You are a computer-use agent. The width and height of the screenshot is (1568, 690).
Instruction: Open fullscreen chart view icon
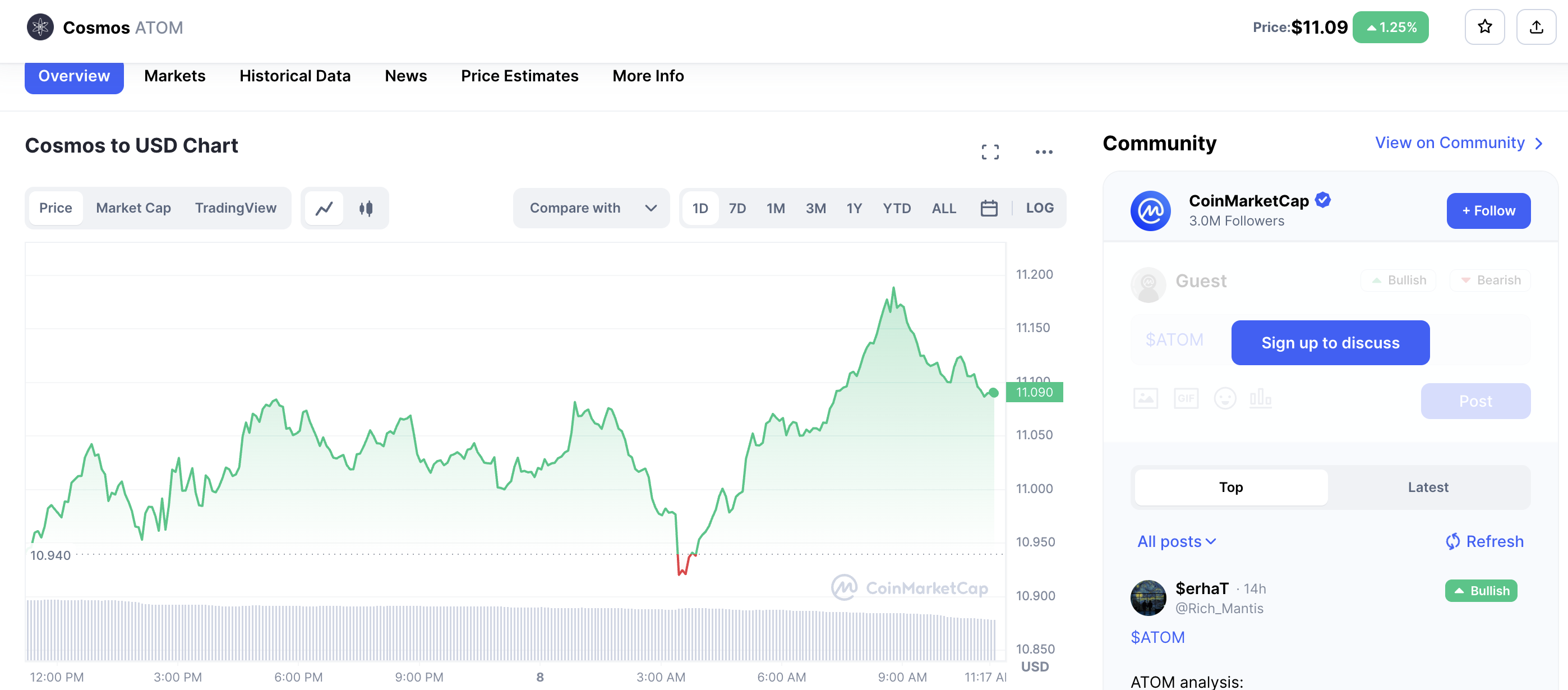click(x=990, y=151)
